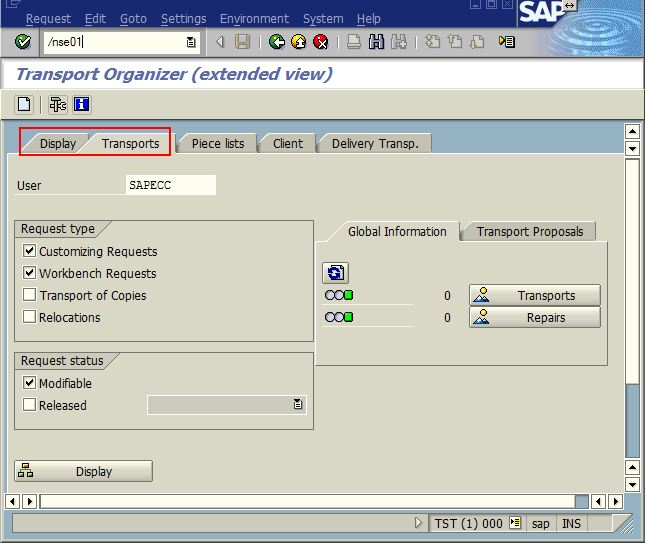The width and height of the screenshot is (645, 543).
Task: Click the Display button with hierarchy icon
Action: (84, 471)
